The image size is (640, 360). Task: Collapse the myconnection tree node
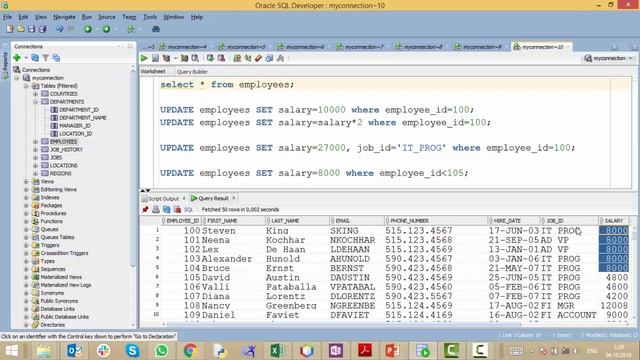[x=17, y=78]
